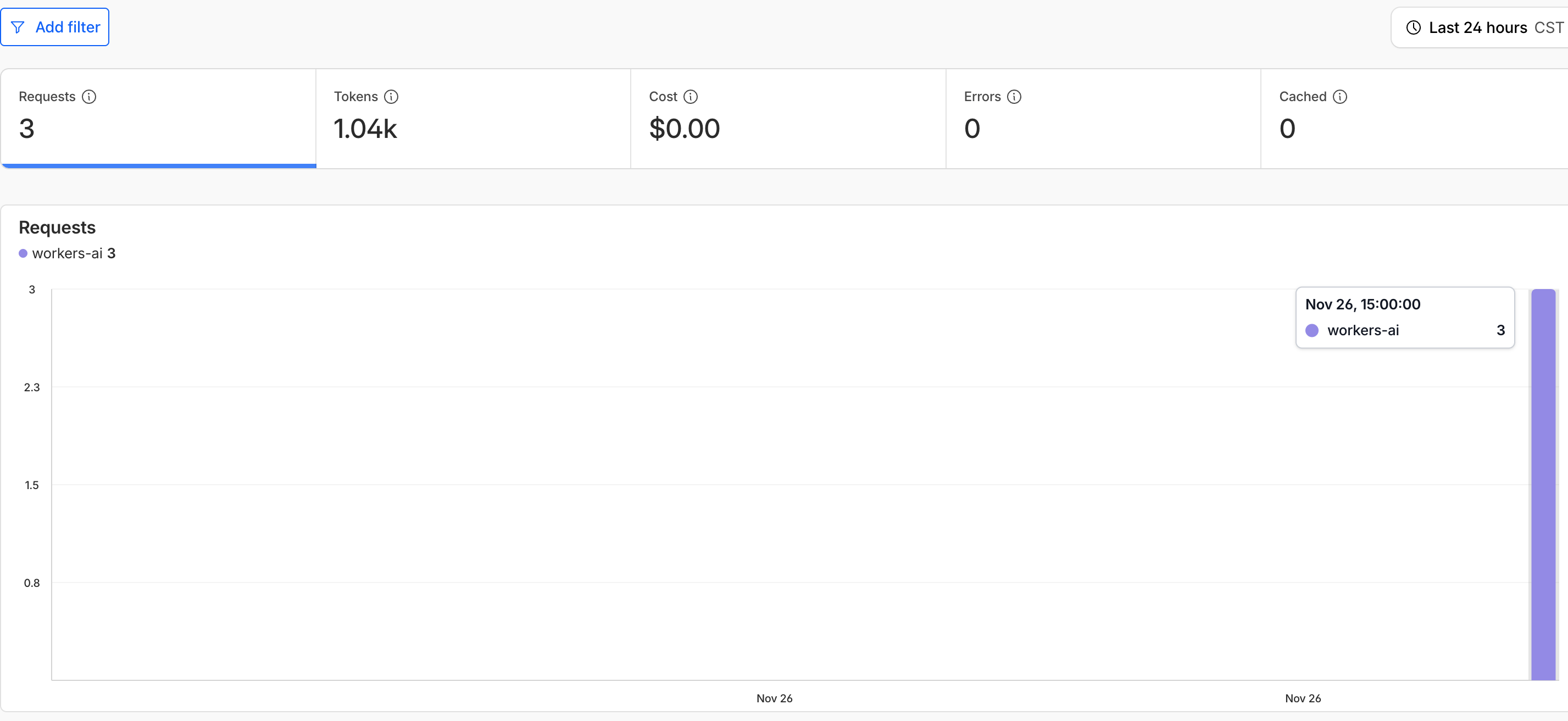Click the workers-ai legend label under Requests
Screen dimensions: 1568x721
[67, 253]
